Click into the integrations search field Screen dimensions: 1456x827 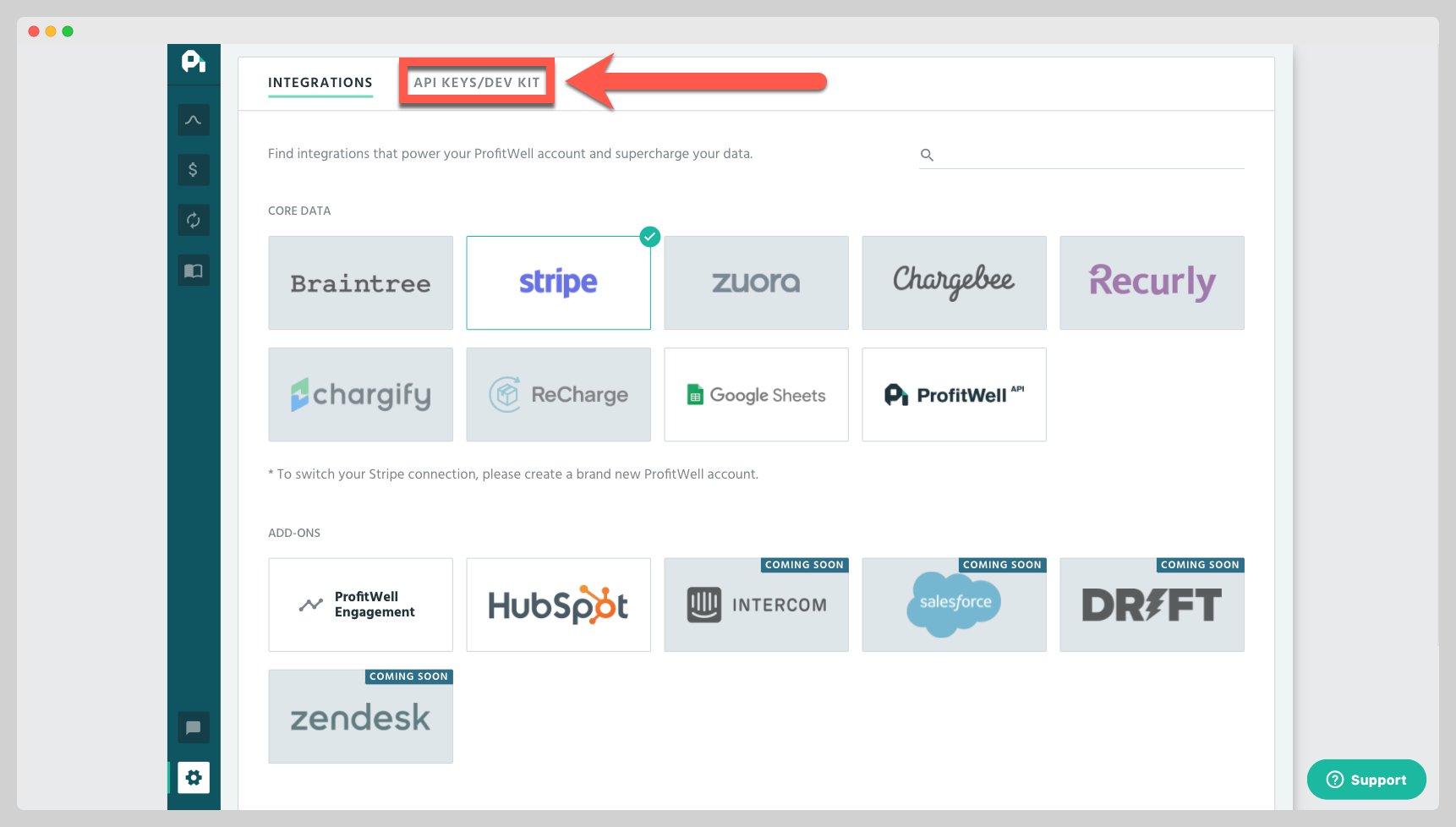(1089, 155)
